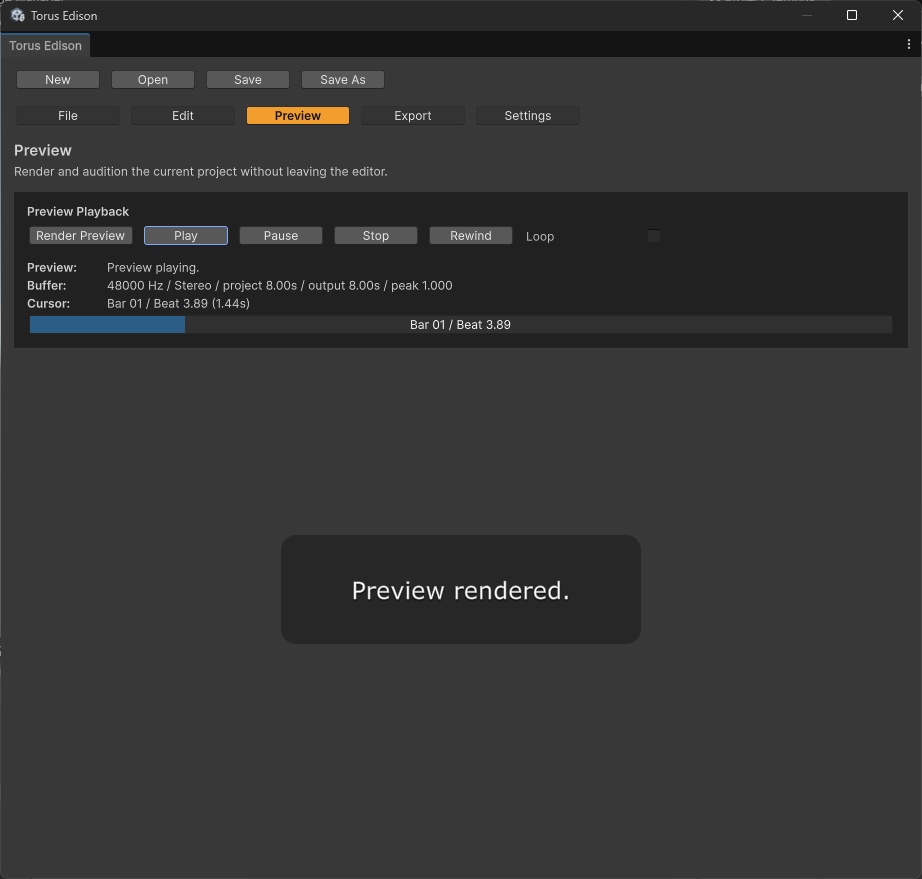Click the cursor value 'Bar 01 / Beat 3.89 (1.44s)'

pos(178,303)
